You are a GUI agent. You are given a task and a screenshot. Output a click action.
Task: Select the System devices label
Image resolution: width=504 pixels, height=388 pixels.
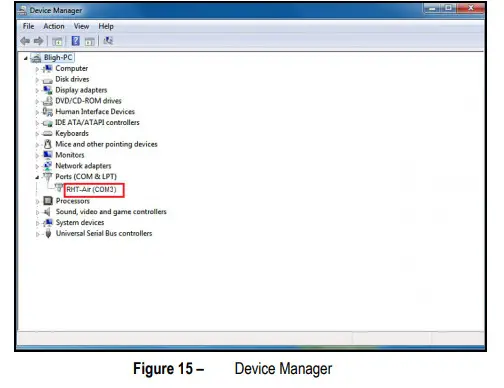point(80,222)
